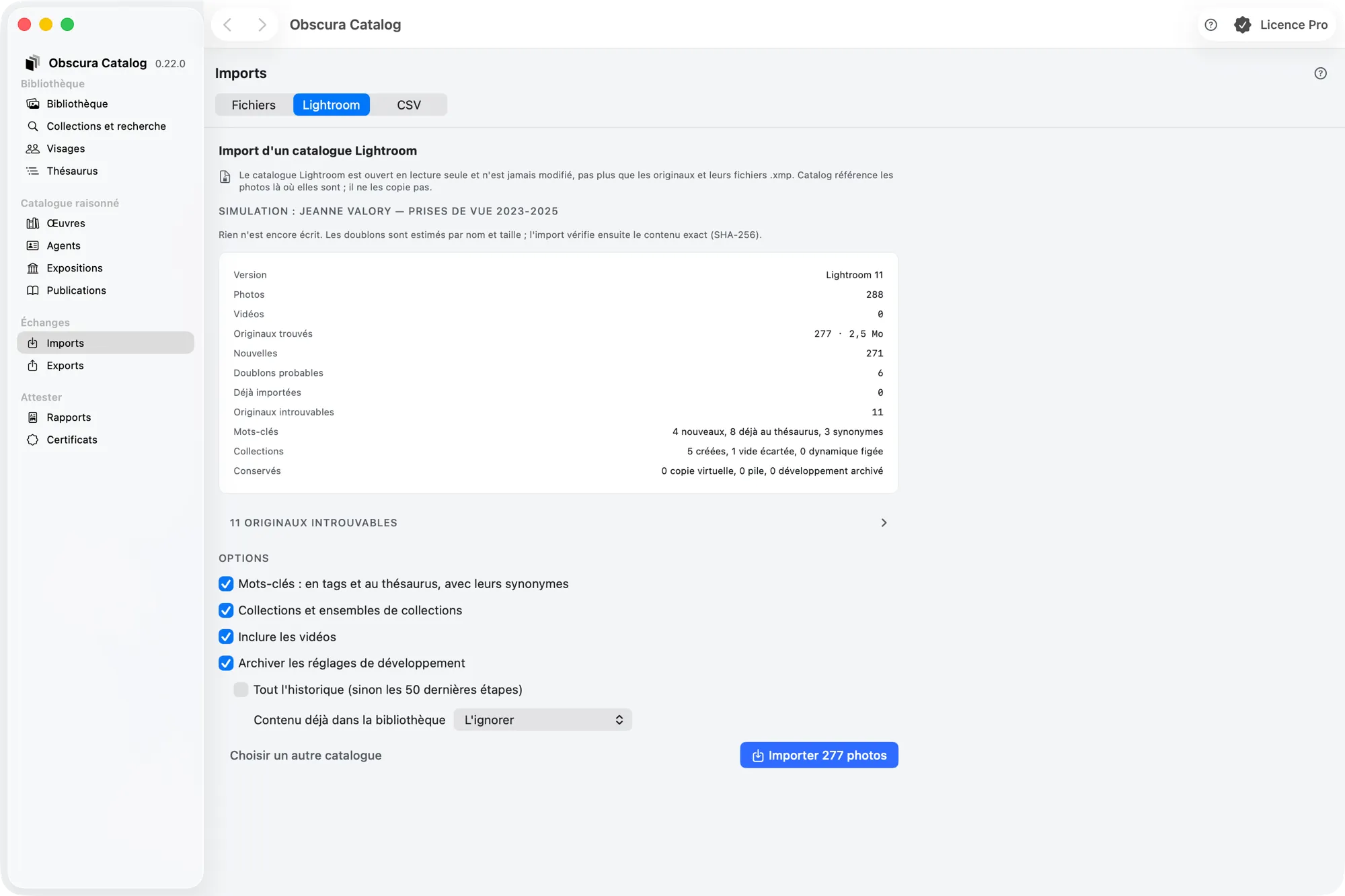This screenshot has width=1345, height=896.
Task: Click the Publications book icon
Action: [32, 290]
